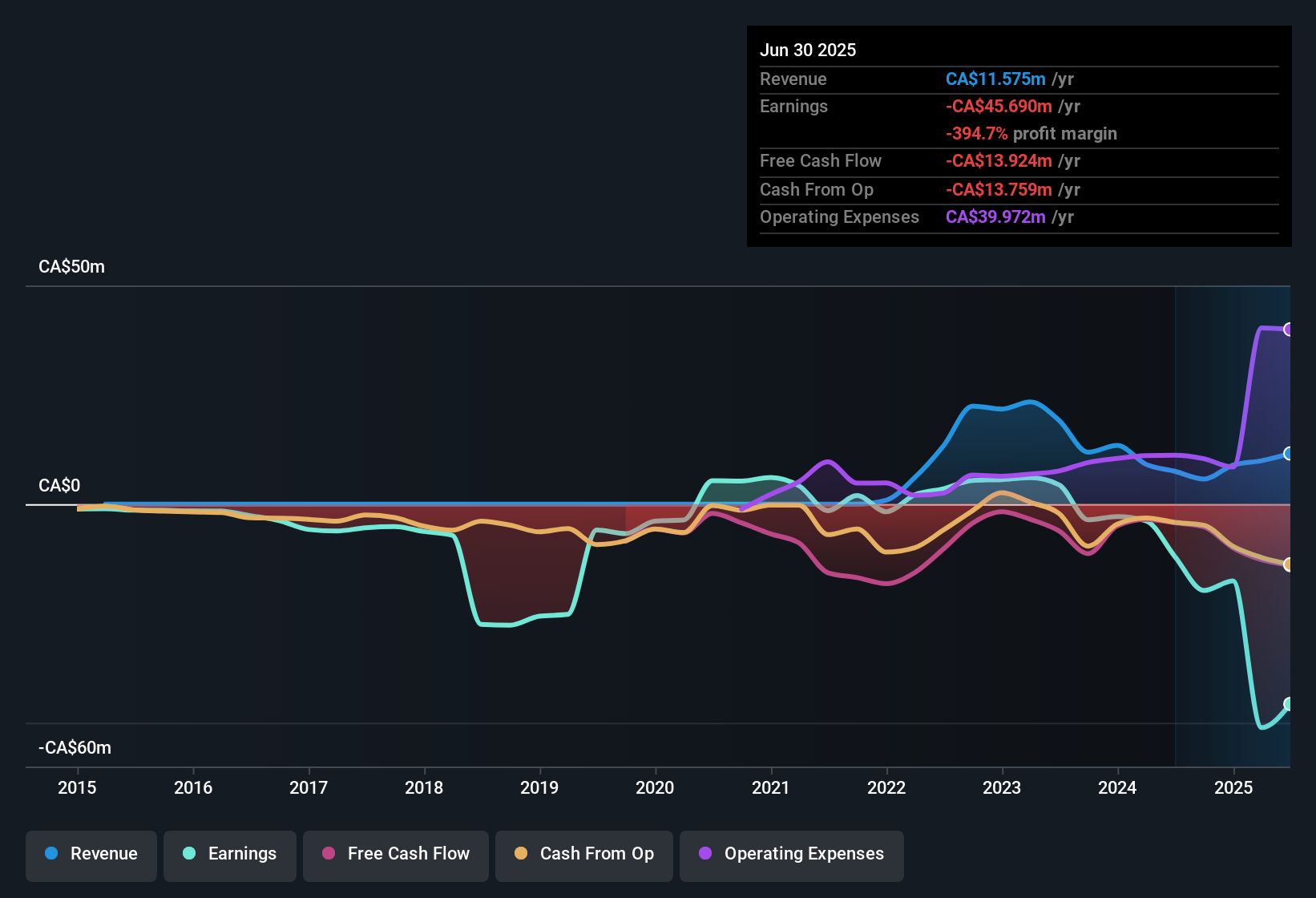1316x898 pixels.
Task: Toggle Operating Expenses legend item
Action: tap(792, 854)
